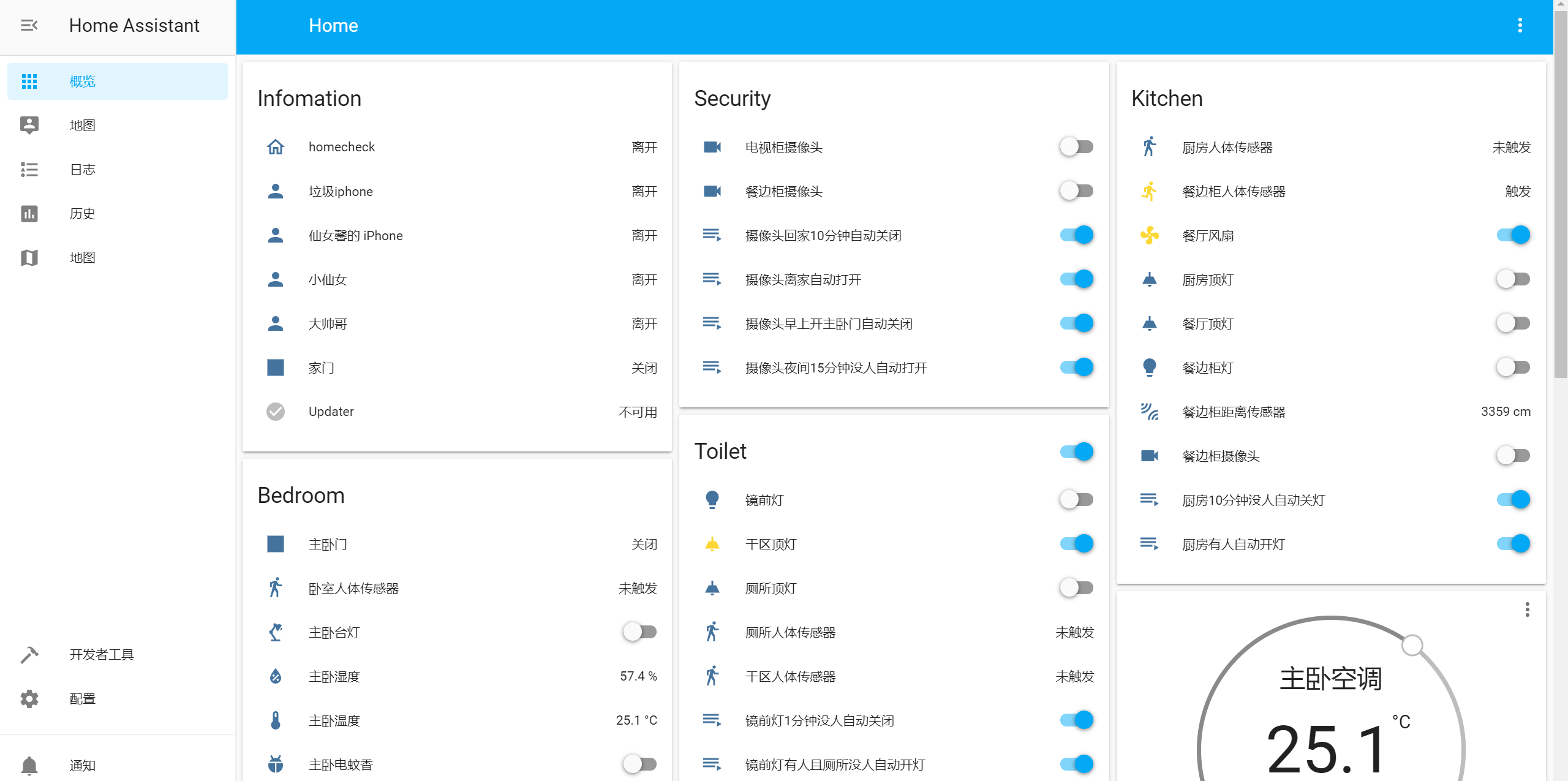
Task: Open the top-right header overflow menu
Action: 1520,25
